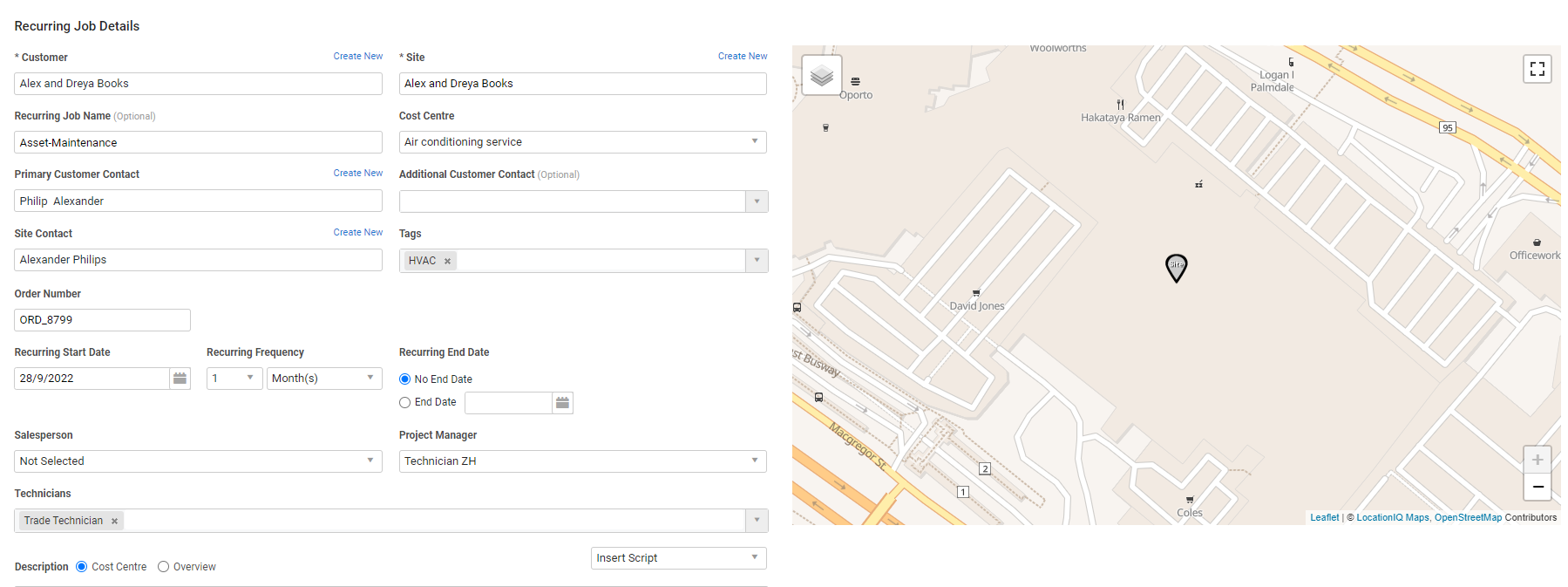Zoom out on the map
1568x587 pixels.
point(1537,487)
